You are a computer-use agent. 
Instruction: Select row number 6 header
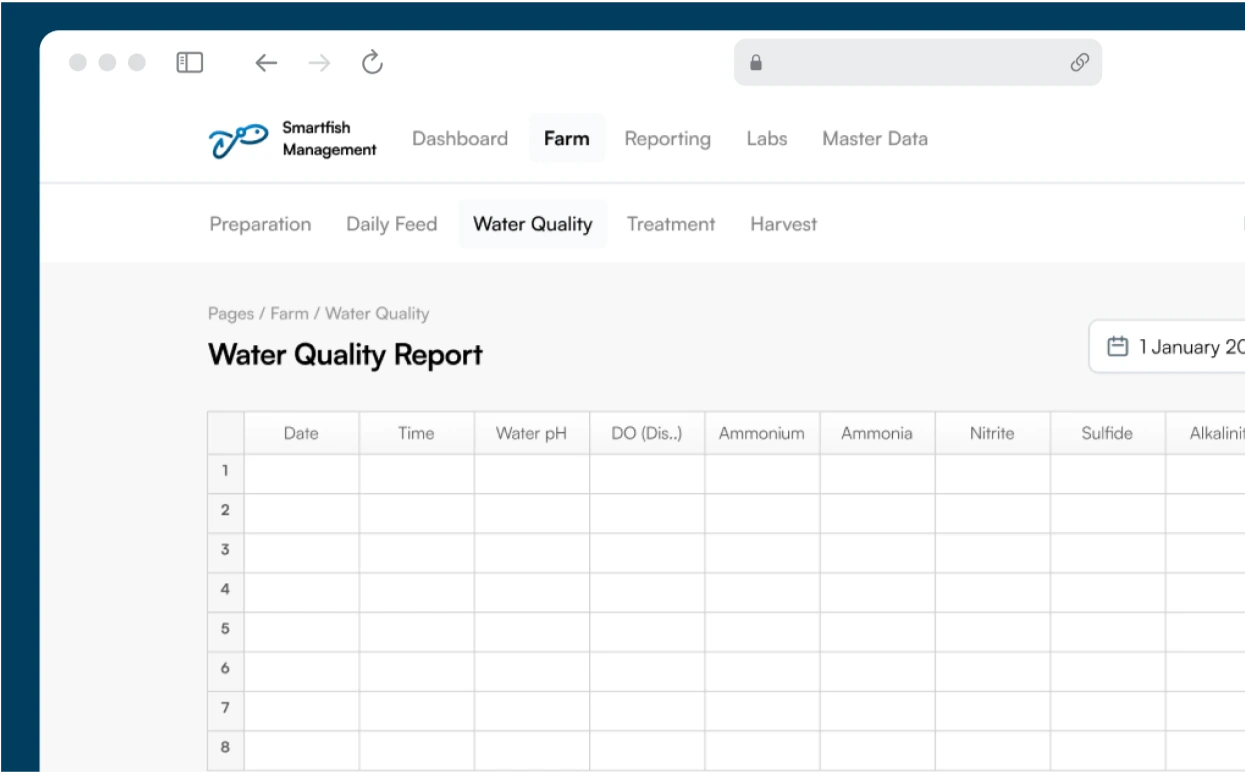click(x=225, y=671)
